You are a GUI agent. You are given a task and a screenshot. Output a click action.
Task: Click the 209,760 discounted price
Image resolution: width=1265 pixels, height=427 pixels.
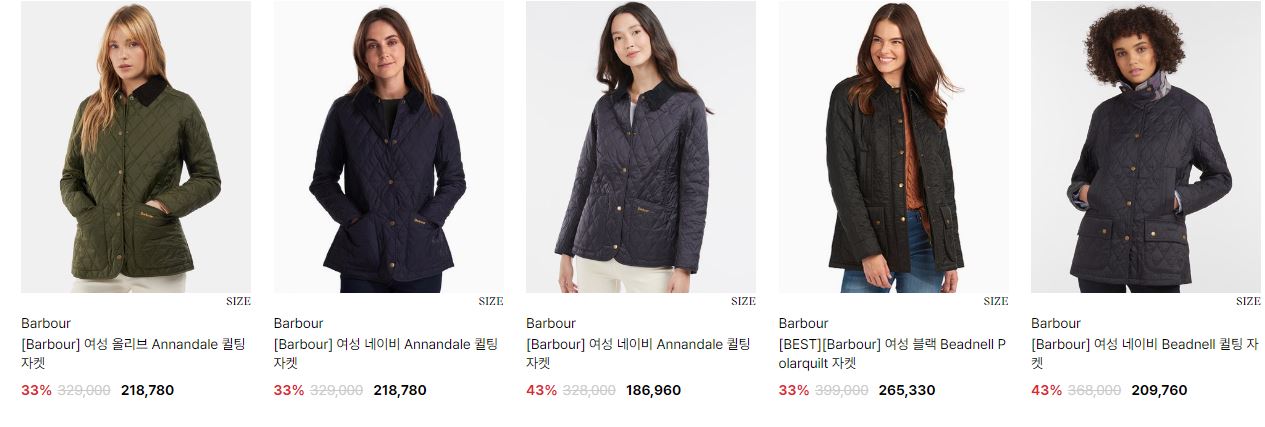tap(1159, 390)
